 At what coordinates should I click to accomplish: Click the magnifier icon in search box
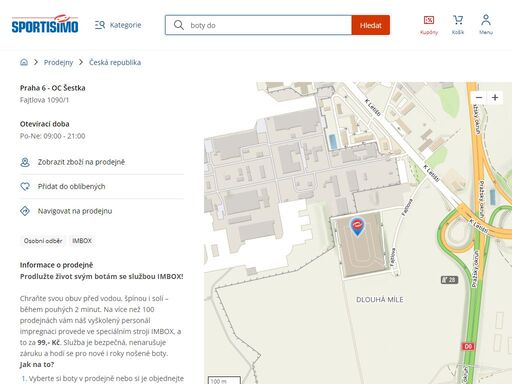coord(179,25)
